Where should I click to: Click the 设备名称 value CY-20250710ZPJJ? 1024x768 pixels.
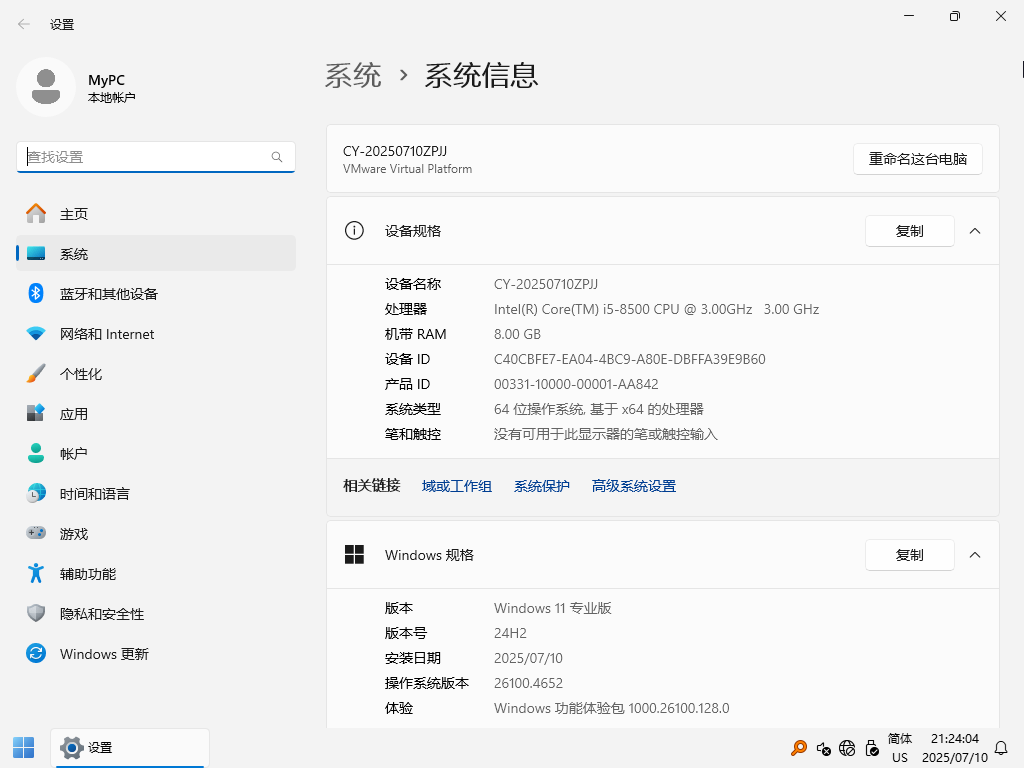546,284
